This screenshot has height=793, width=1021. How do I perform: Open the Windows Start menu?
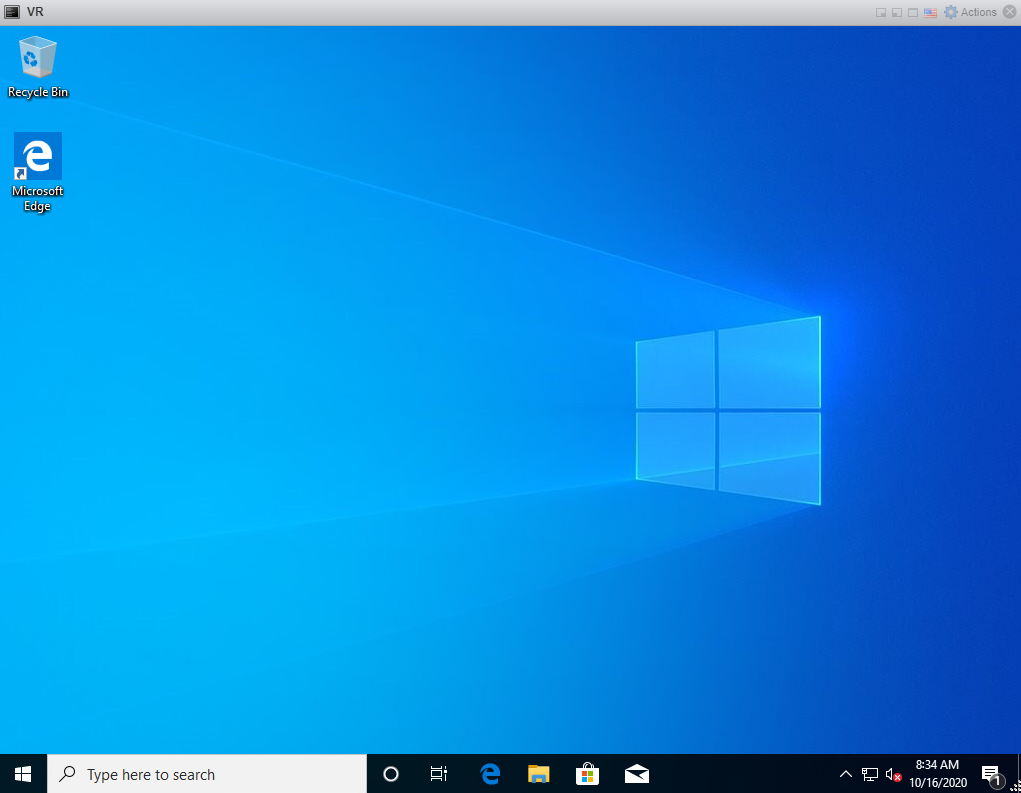click(23, 774)
